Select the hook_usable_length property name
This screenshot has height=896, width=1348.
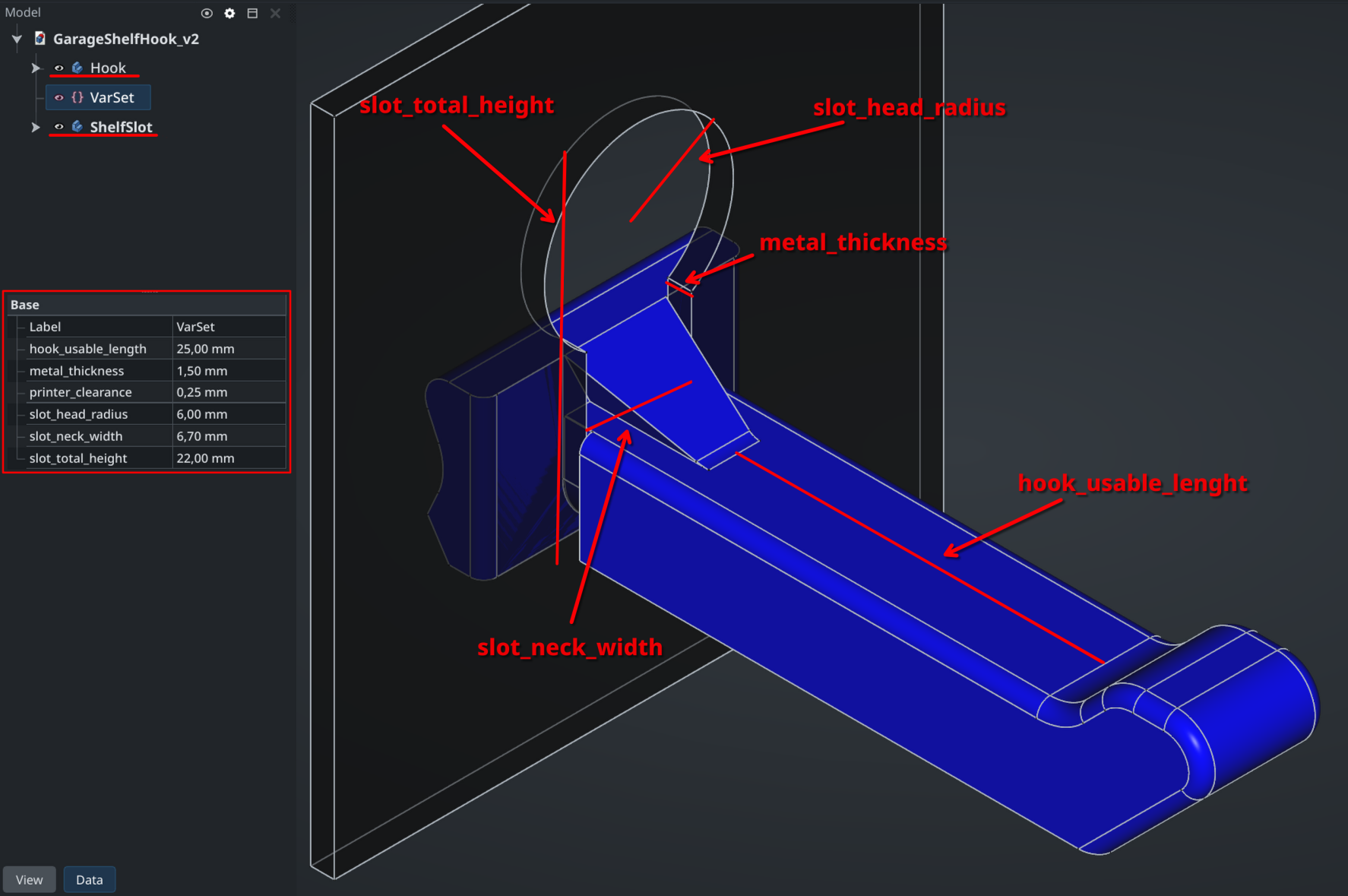88,349
